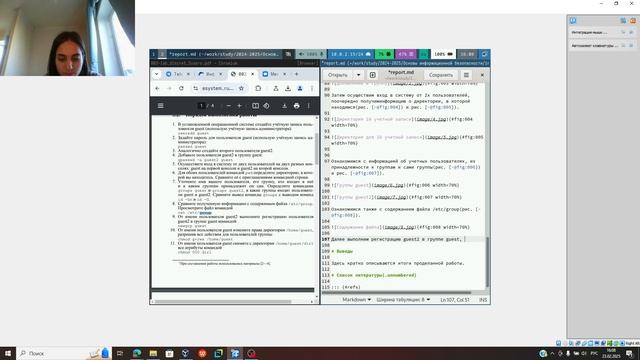Click '# Выводы' heading in editor
Image resolution: width=640 pixels, height=360 pixels.
coord(342,251)
